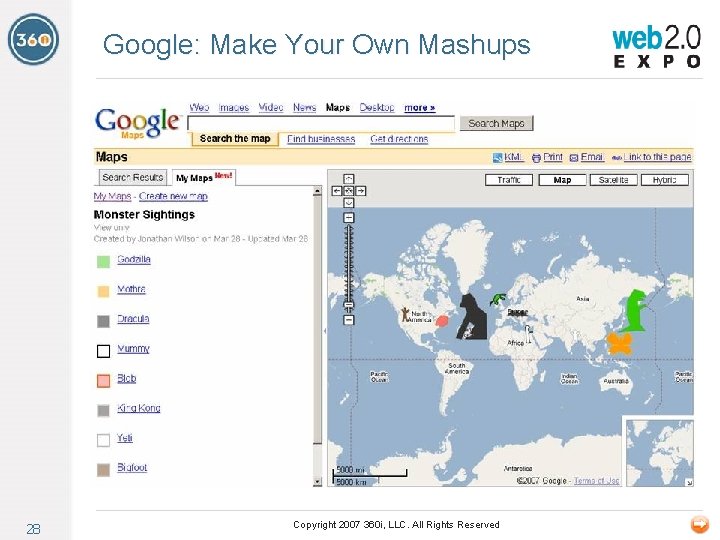Viewport: 720px width, 540px height.
Task: Click the Search Maps button
Action: 496,124
